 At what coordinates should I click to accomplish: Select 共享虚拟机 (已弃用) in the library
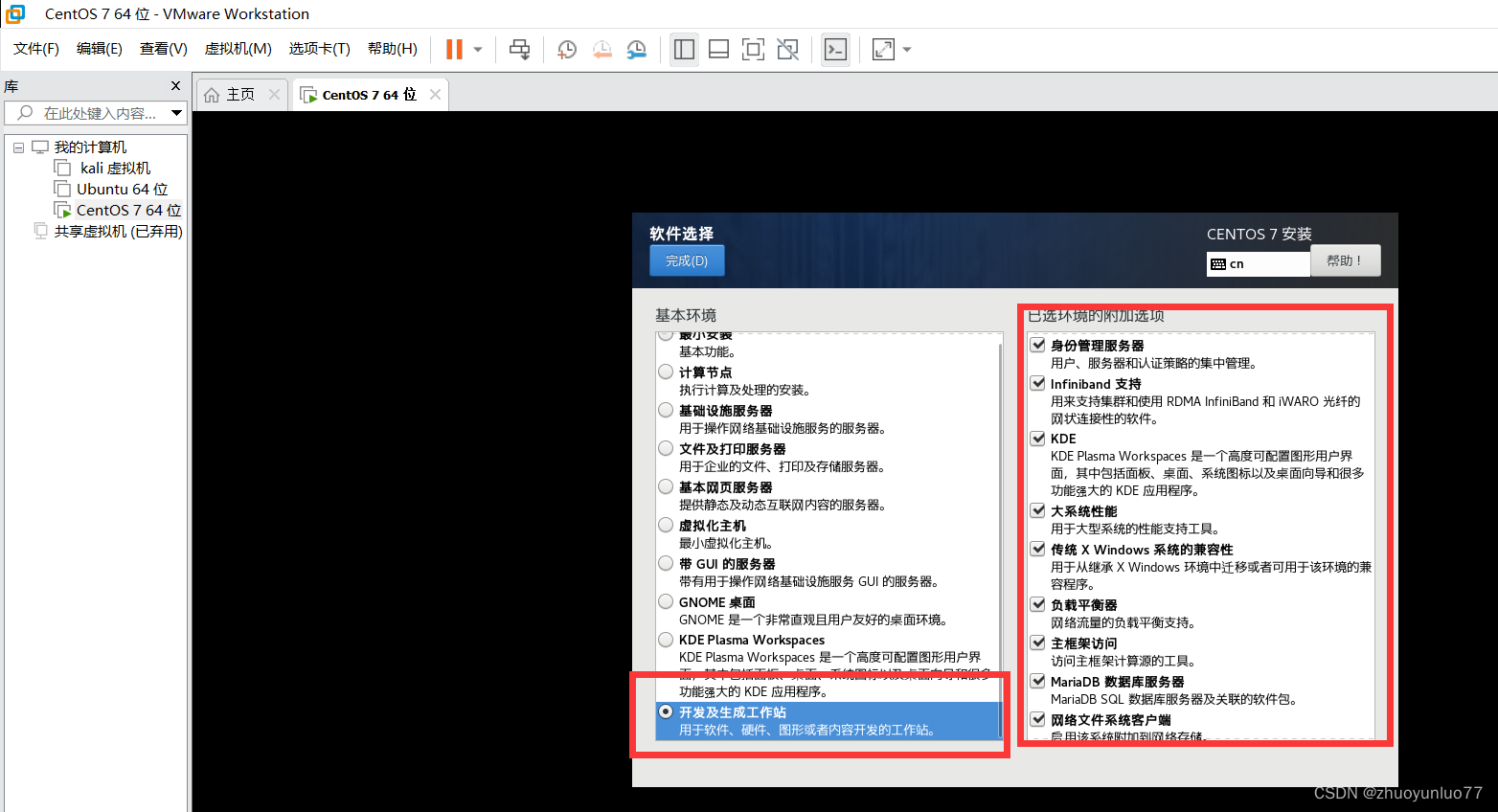tap(118, 232)
